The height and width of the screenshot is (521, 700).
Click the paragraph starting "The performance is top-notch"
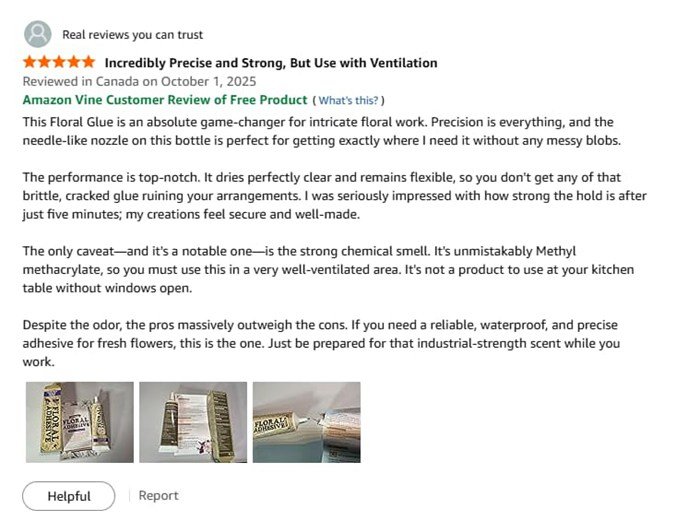click(x=330, y=205)
